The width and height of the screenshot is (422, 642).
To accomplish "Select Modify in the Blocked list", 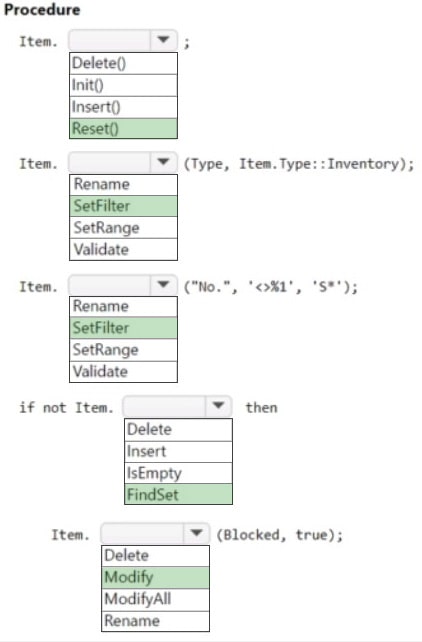I will tap(155, 577).
